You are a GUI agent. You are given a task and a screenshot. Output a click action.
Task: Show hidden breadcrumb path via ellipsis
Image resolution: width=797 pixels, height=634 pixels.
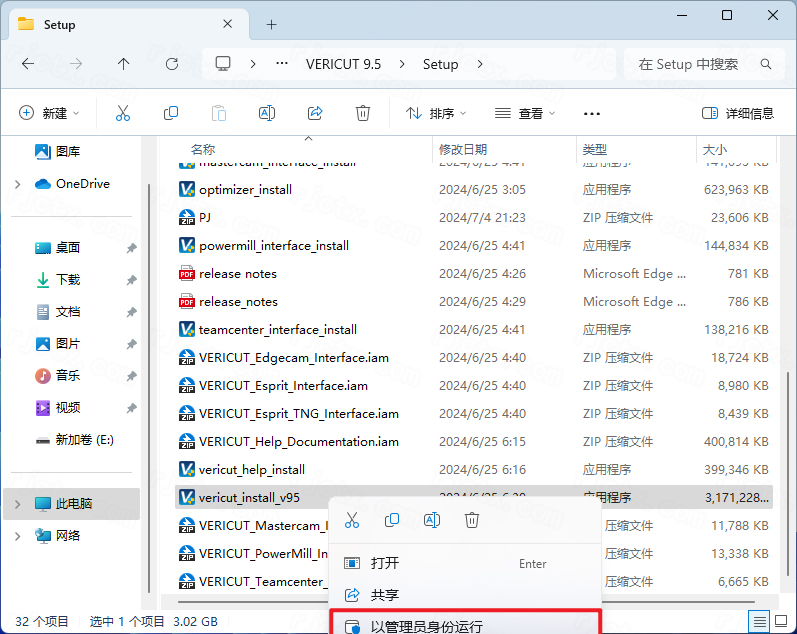pyautogui.click(x=282, y=64)
